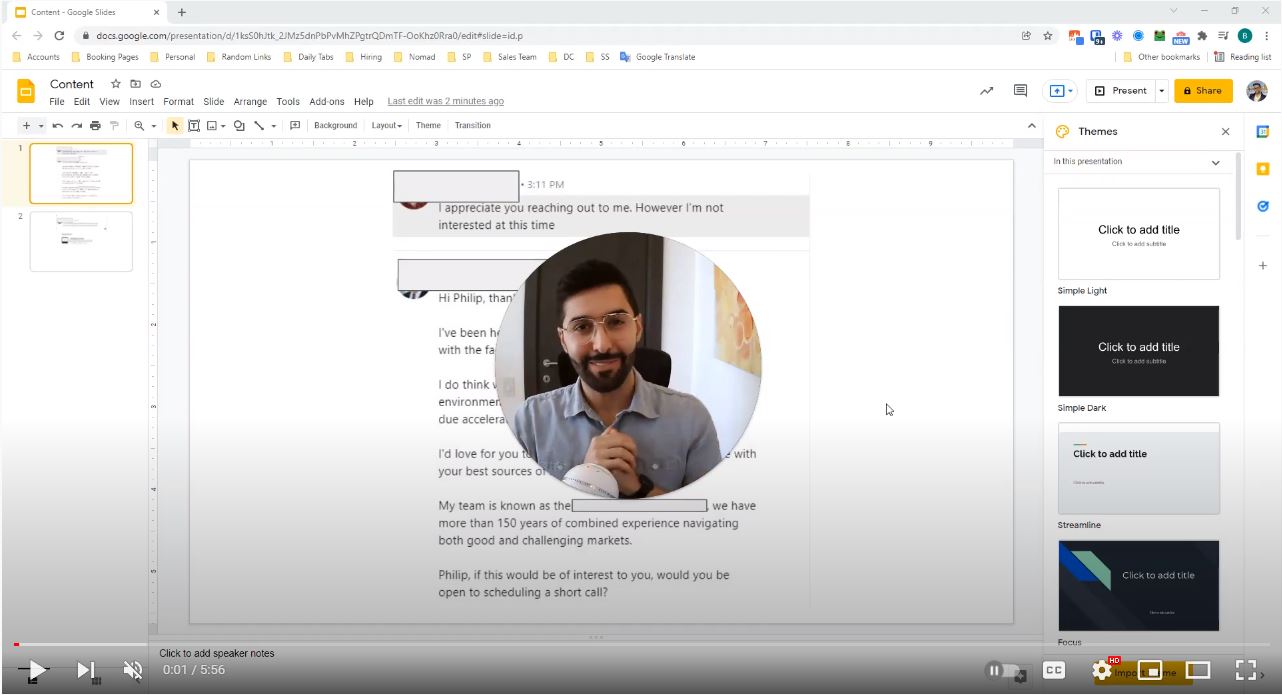Image resolution: width=1282 pixels, height=695 pixels.
Task: Open the Layout dropdown
Action: click(x=386, y=126)
